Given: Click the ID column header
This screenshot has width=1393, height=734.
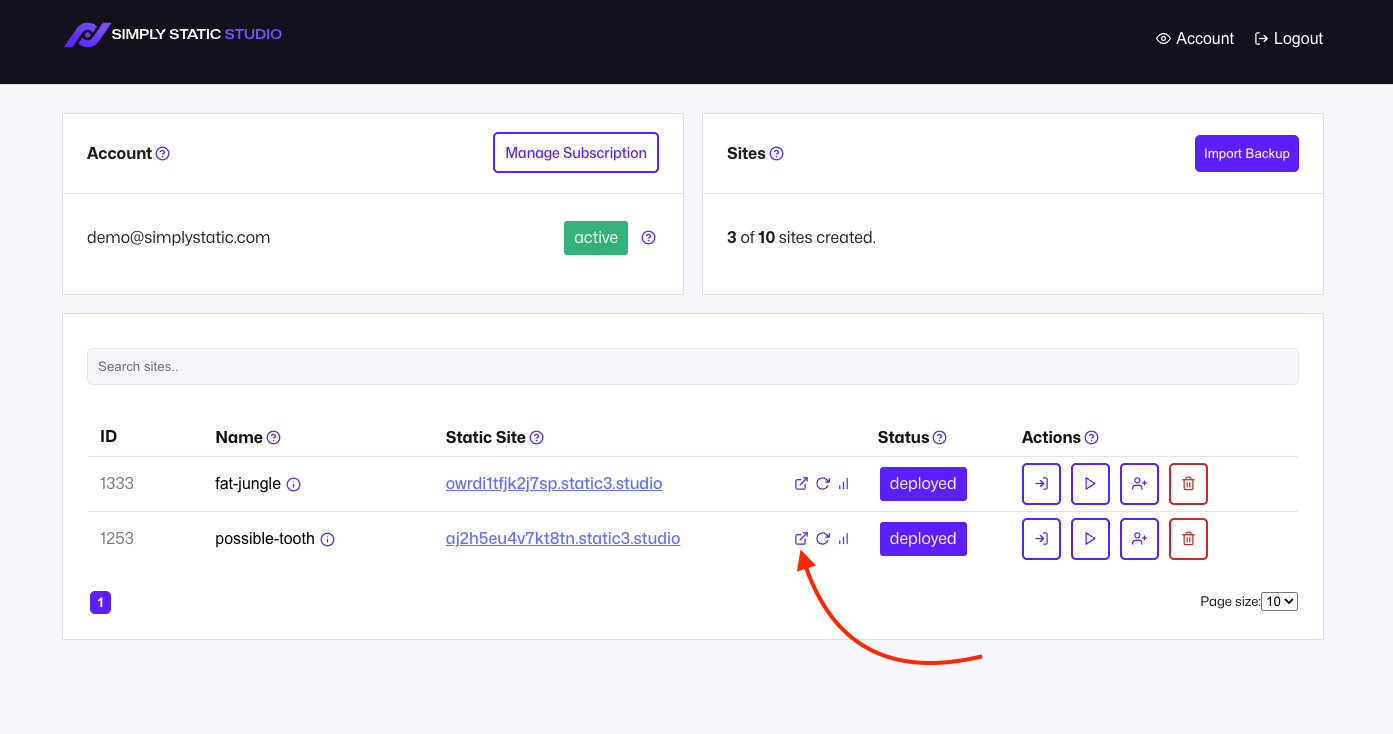Looking at the screenshot, I should click(x=109, y=437).
